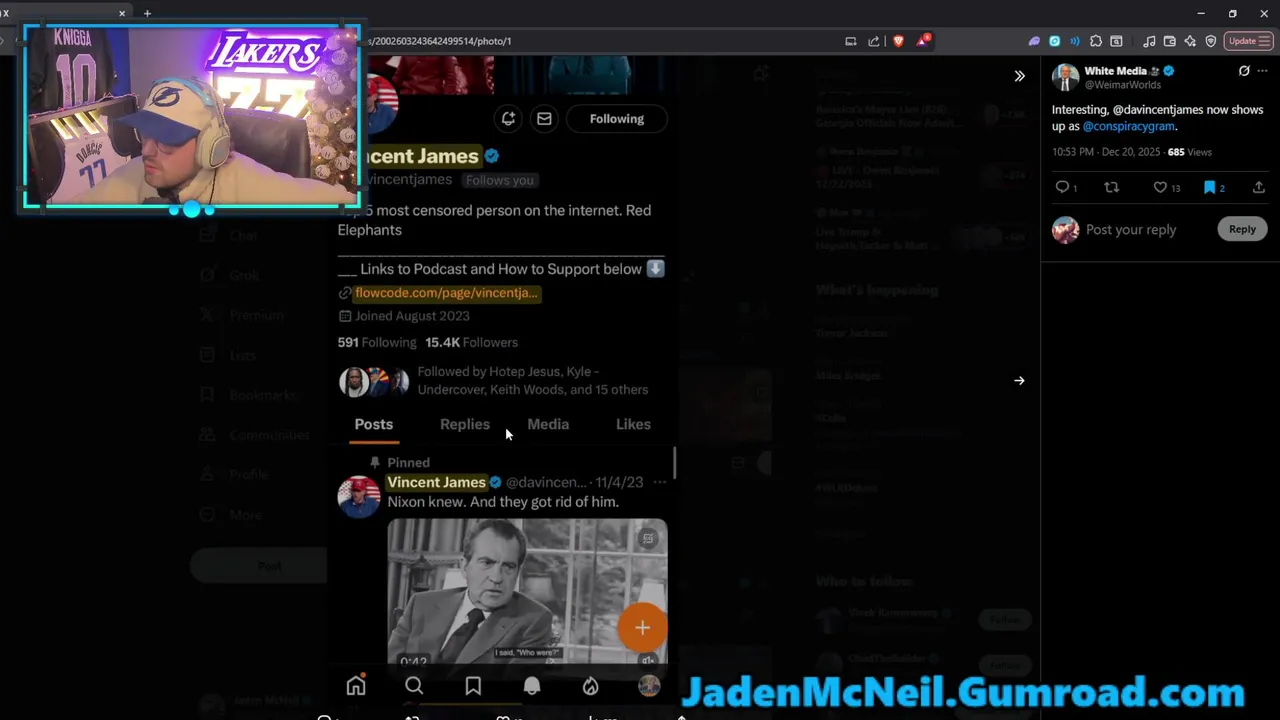This screenshot has width=1280, height=720.
Task: Open Search in the bottom nav bar
Action: pos(414,686)
